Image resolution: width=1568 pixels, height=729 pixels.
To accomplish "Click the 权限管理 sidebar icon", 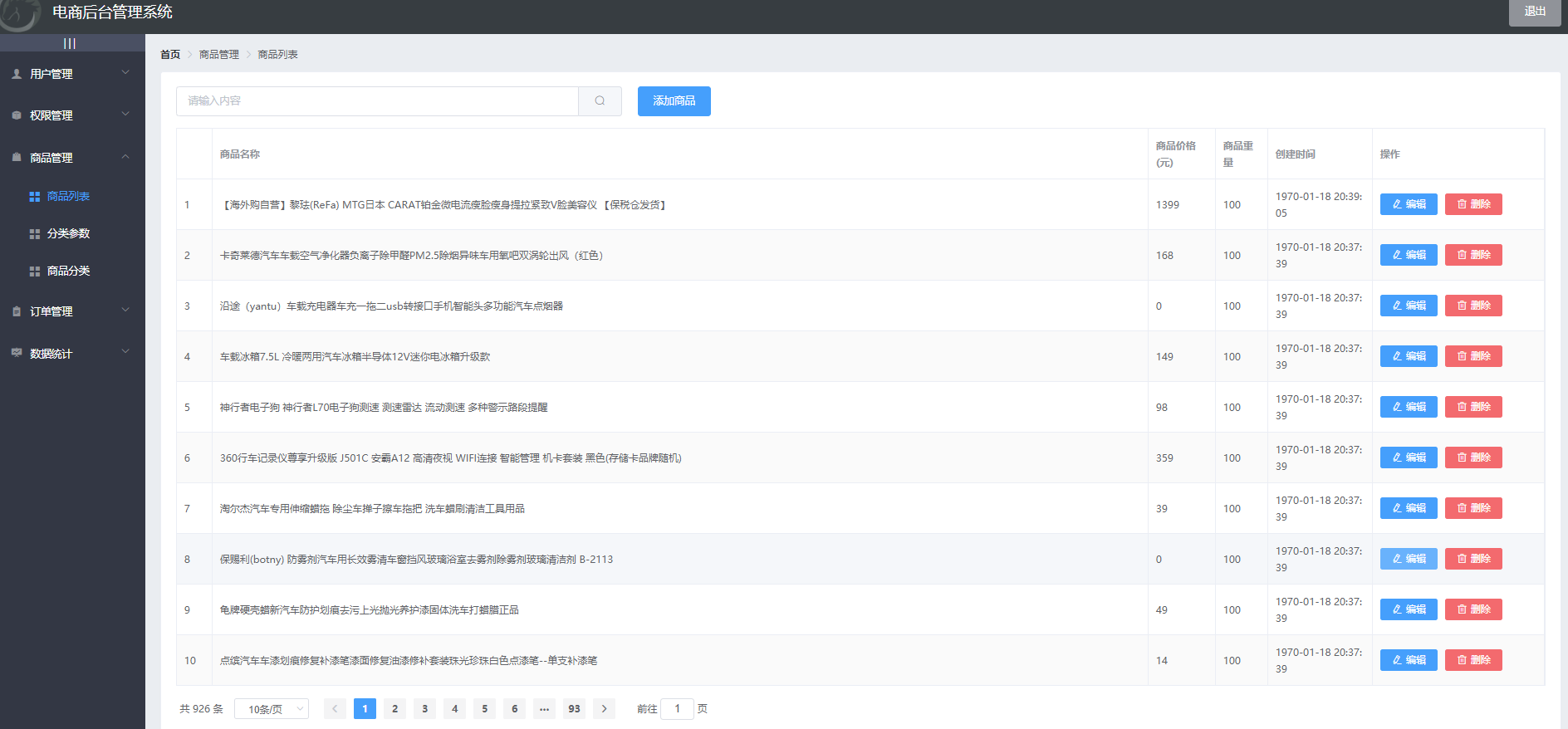I will [17, 115].
